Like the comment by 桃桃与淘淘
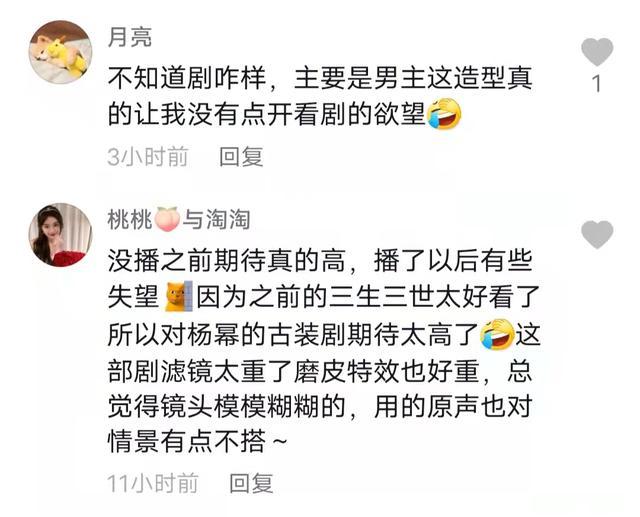Screen dimensions: 640x517 597,234
